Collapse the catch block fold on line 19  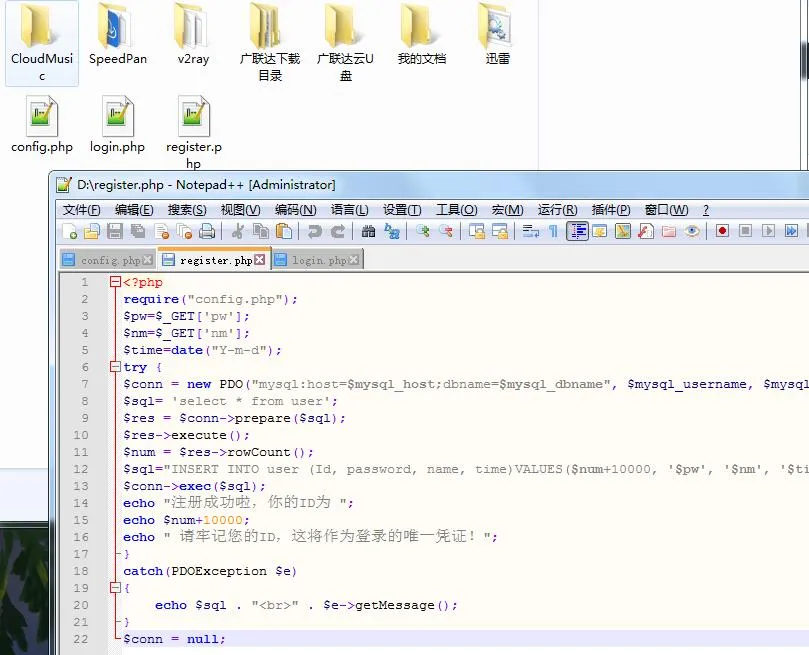click(x=115, y=588)
